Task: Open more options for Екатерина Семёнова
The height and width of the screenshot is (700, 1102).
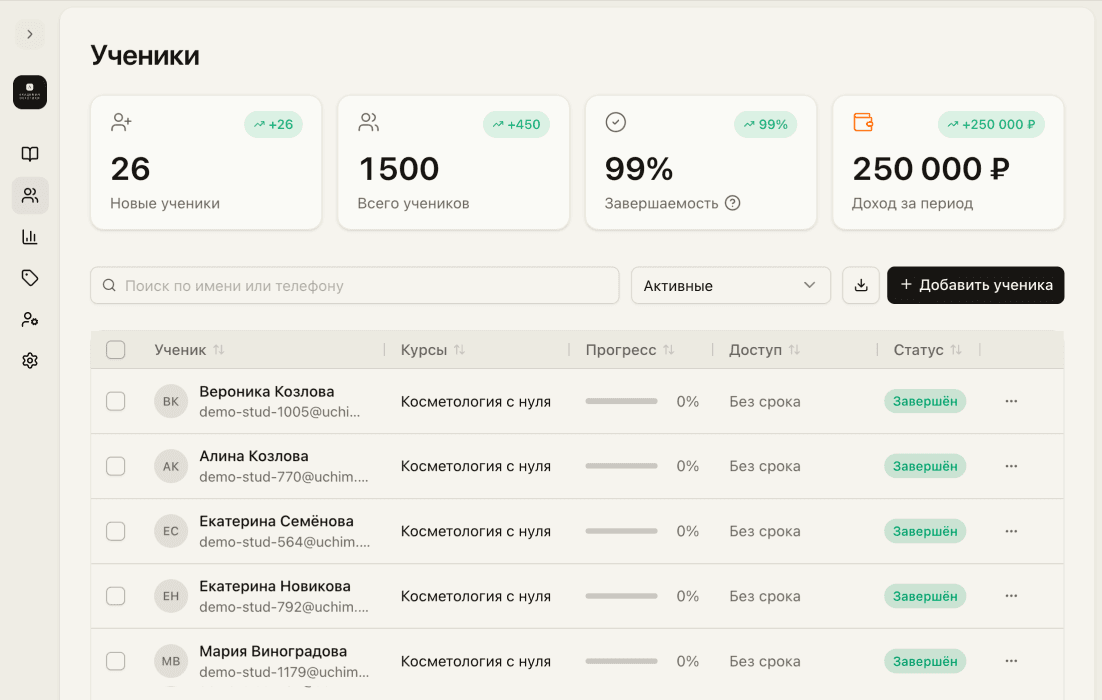Action: 1011,531
